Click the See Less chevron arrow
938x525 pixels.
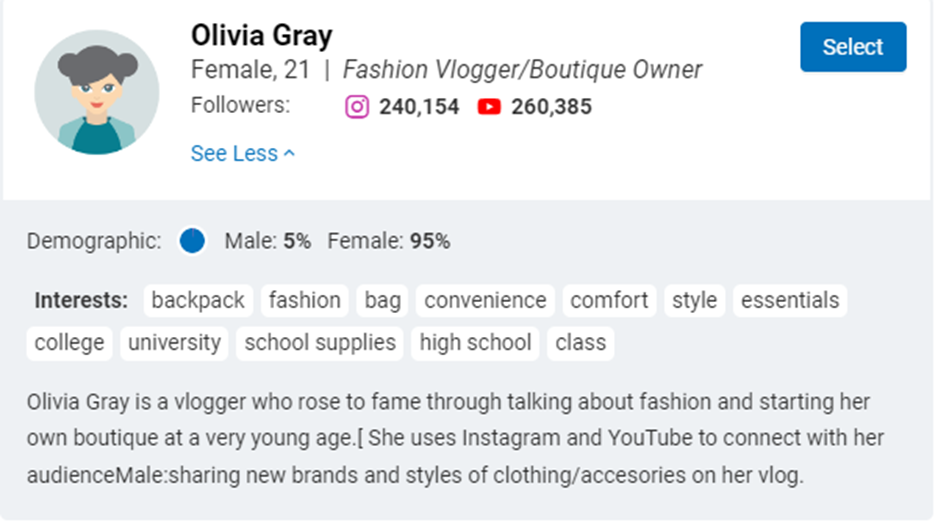tap(290, 154)
